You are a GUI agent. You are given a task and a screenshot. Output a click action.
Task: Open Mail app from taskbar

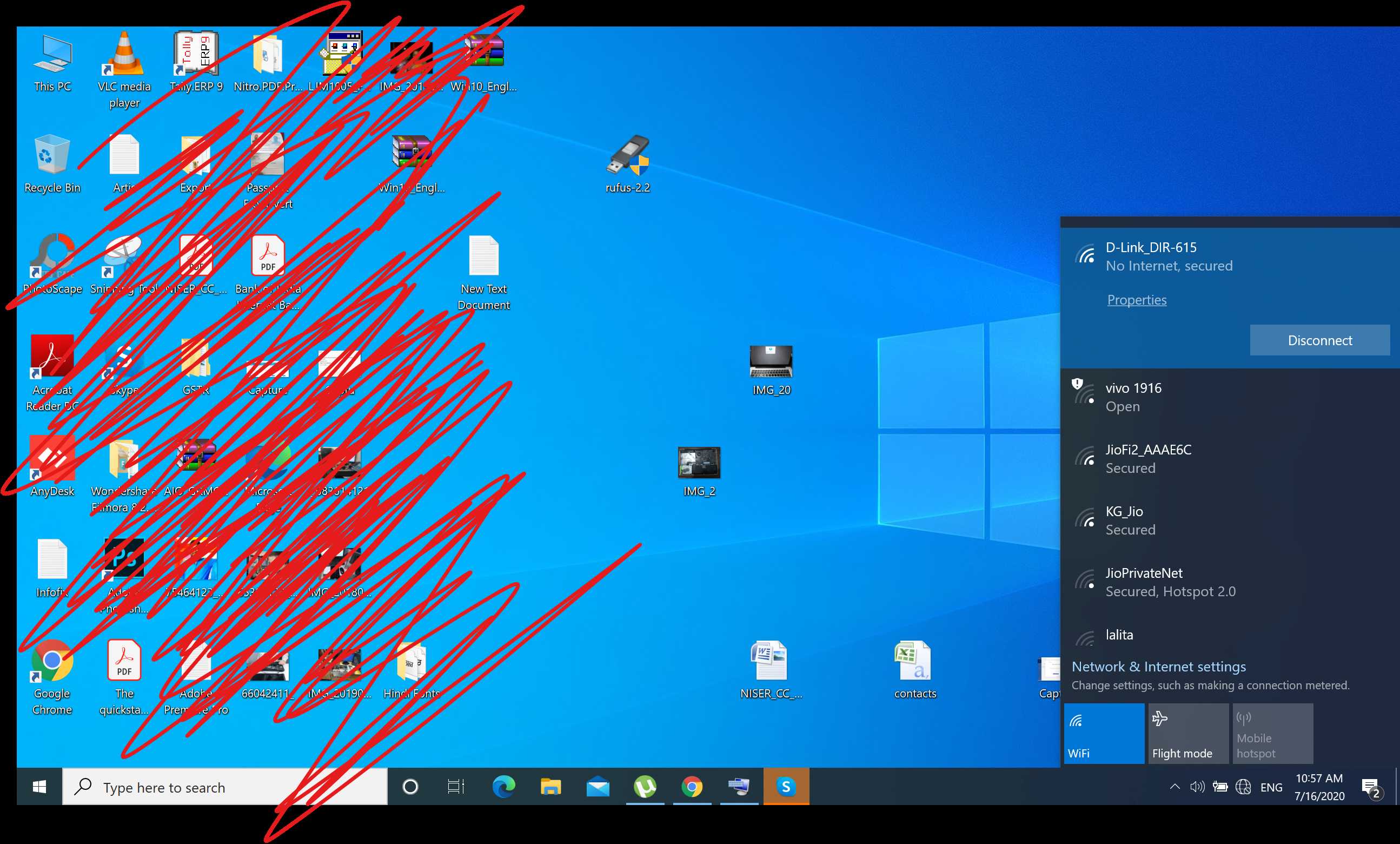598,787
